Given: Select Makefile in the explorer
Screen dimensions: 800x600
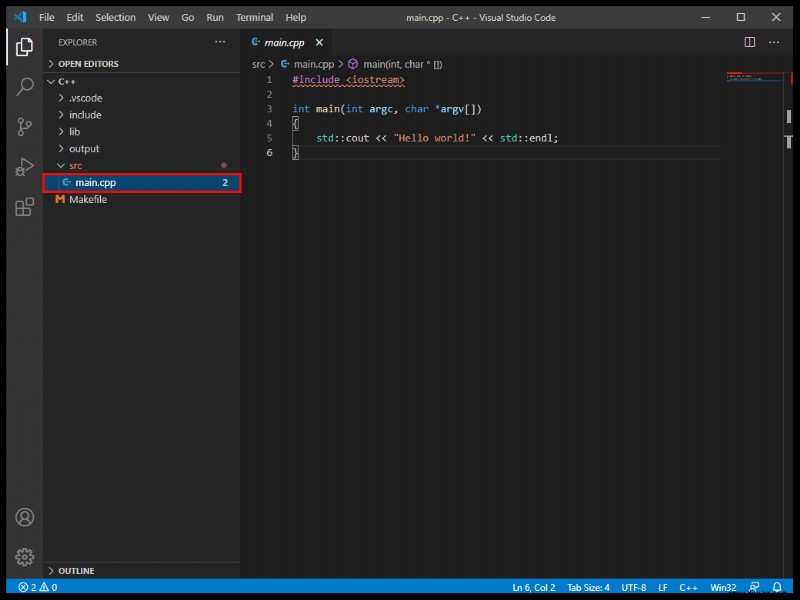Looking at the screenshot, I should 142,199.
